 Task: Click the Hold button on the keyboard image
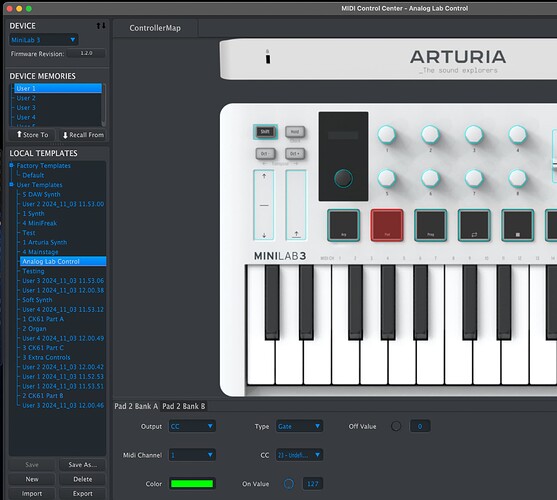click(295, 132)
